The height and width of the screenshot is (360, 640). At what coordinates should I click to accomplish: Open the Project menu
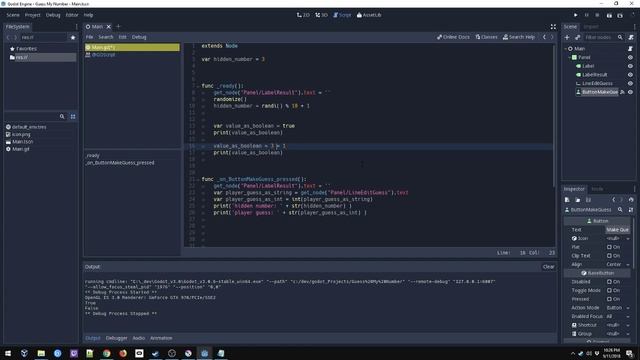(33, 15)
